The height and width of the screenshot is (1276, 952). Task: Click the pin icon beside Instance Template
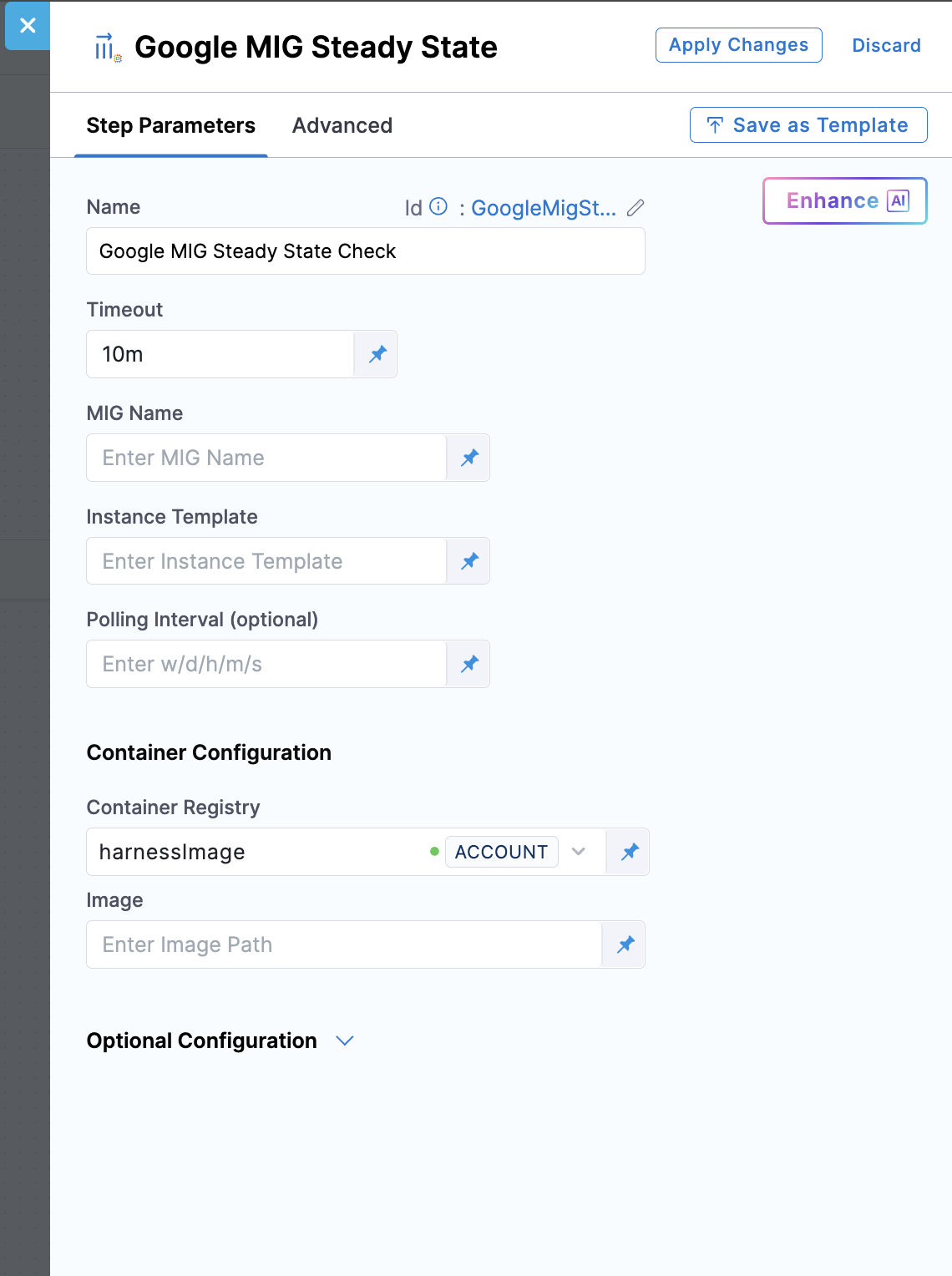[x=469, y=561]
